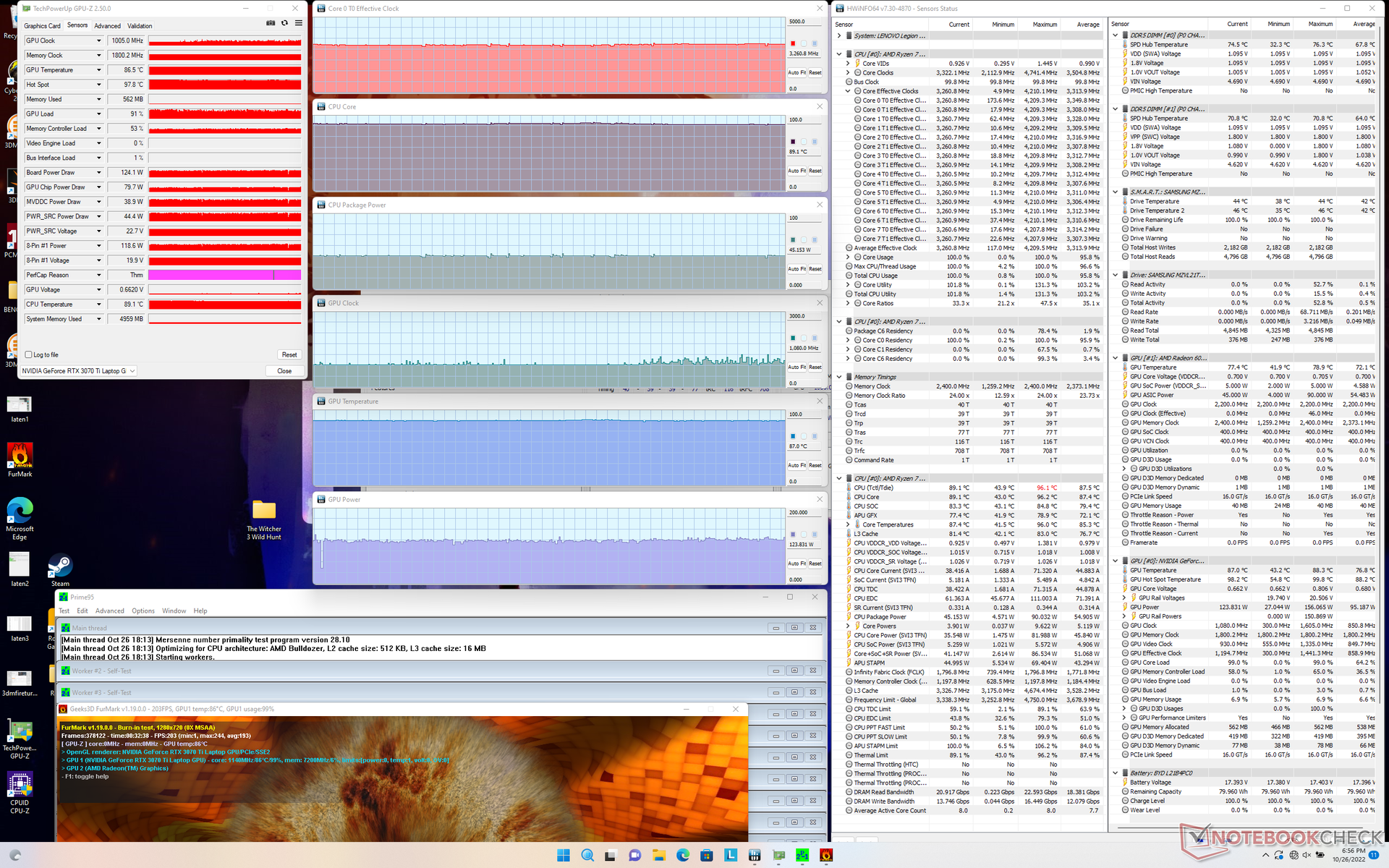Open the Microsoft Edge desktop shortcut
Image resolution: width=1389 pixels, height=868 pixels.
(20, 518)
